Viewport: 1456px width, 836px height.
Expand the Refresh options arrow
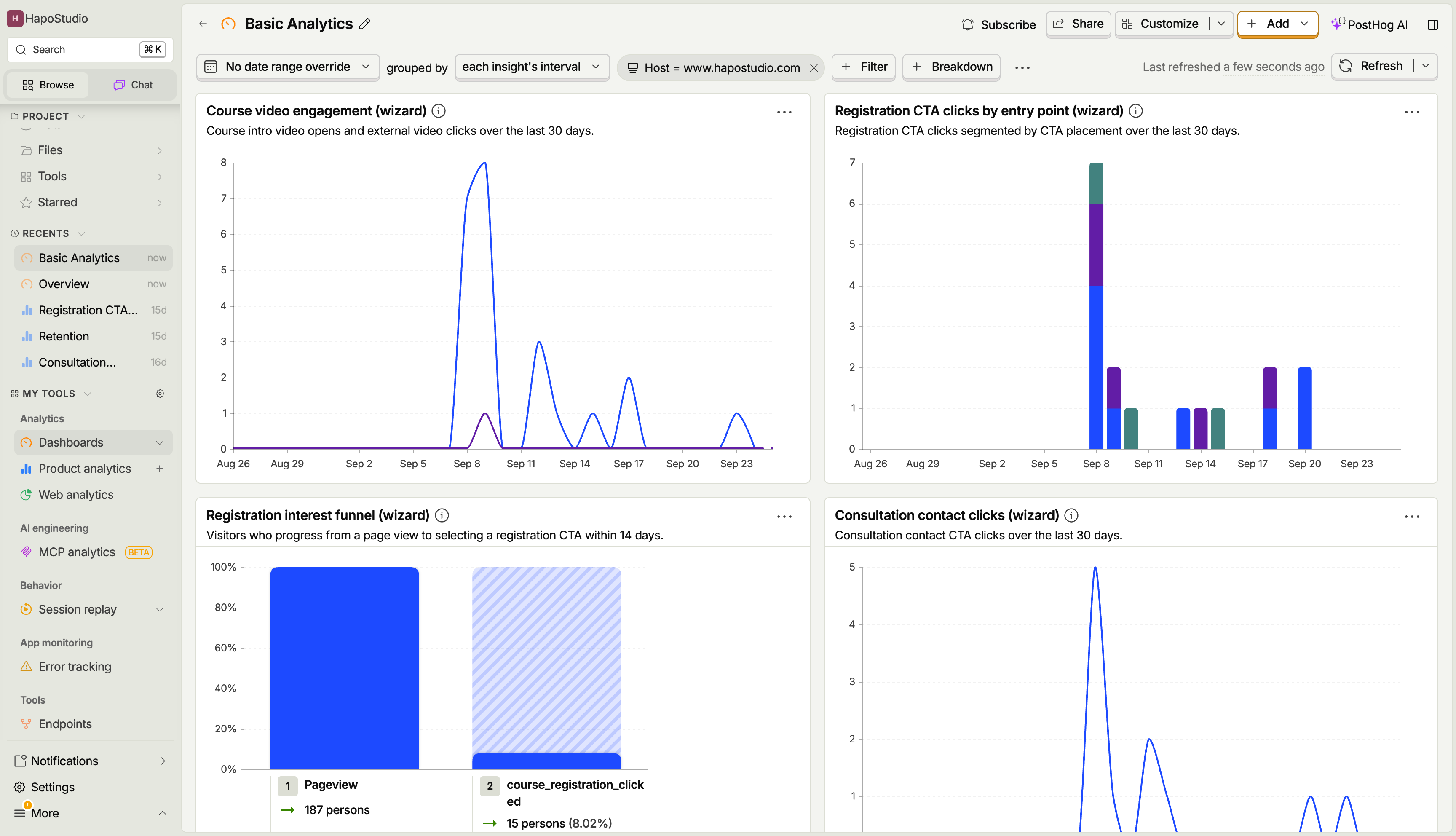1426,67
